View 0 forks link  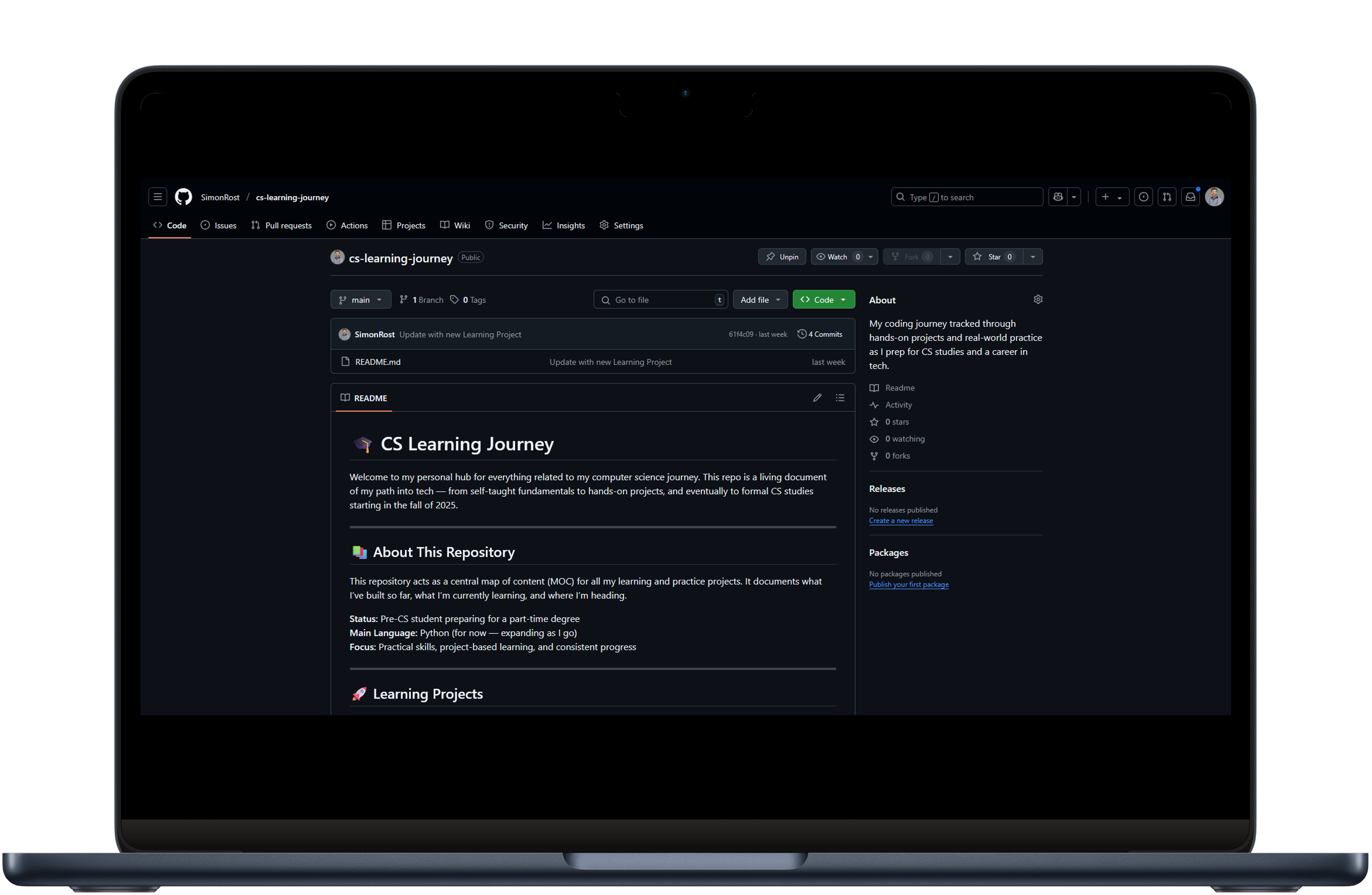(890, 456)
